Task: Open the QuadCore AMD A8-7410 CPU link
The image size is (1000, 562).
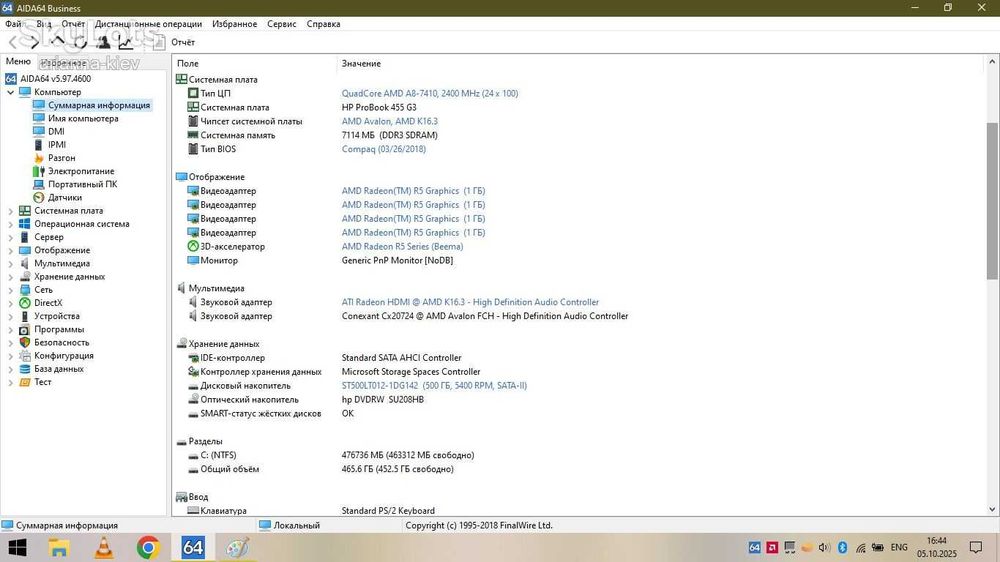Action: pyautogui.click(x=430, y=93)
